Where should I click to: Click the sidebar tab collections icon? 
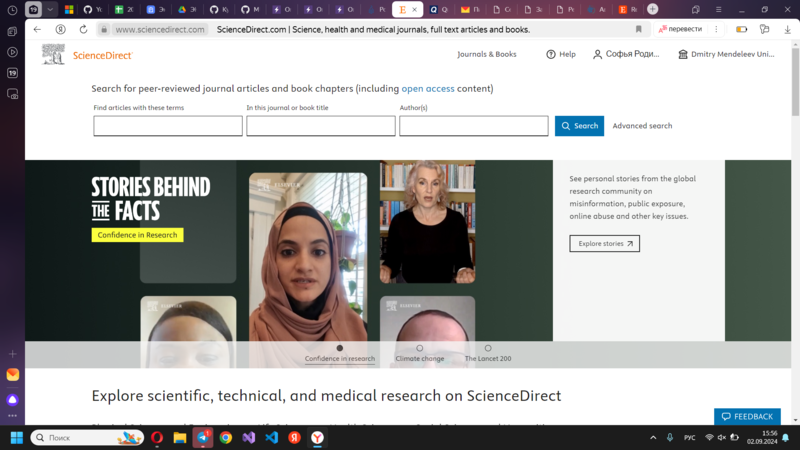pos(12,32)
